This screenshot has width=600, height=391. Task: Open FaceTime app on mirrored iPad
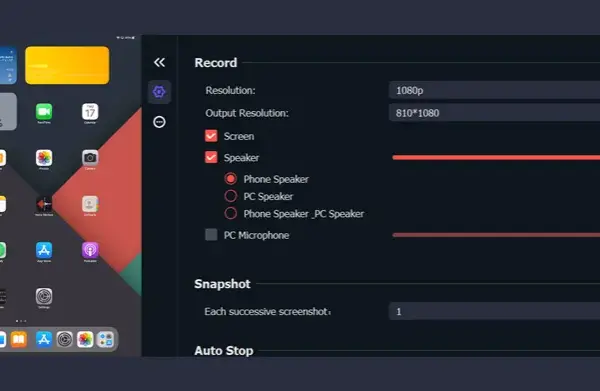pos(44,112)
